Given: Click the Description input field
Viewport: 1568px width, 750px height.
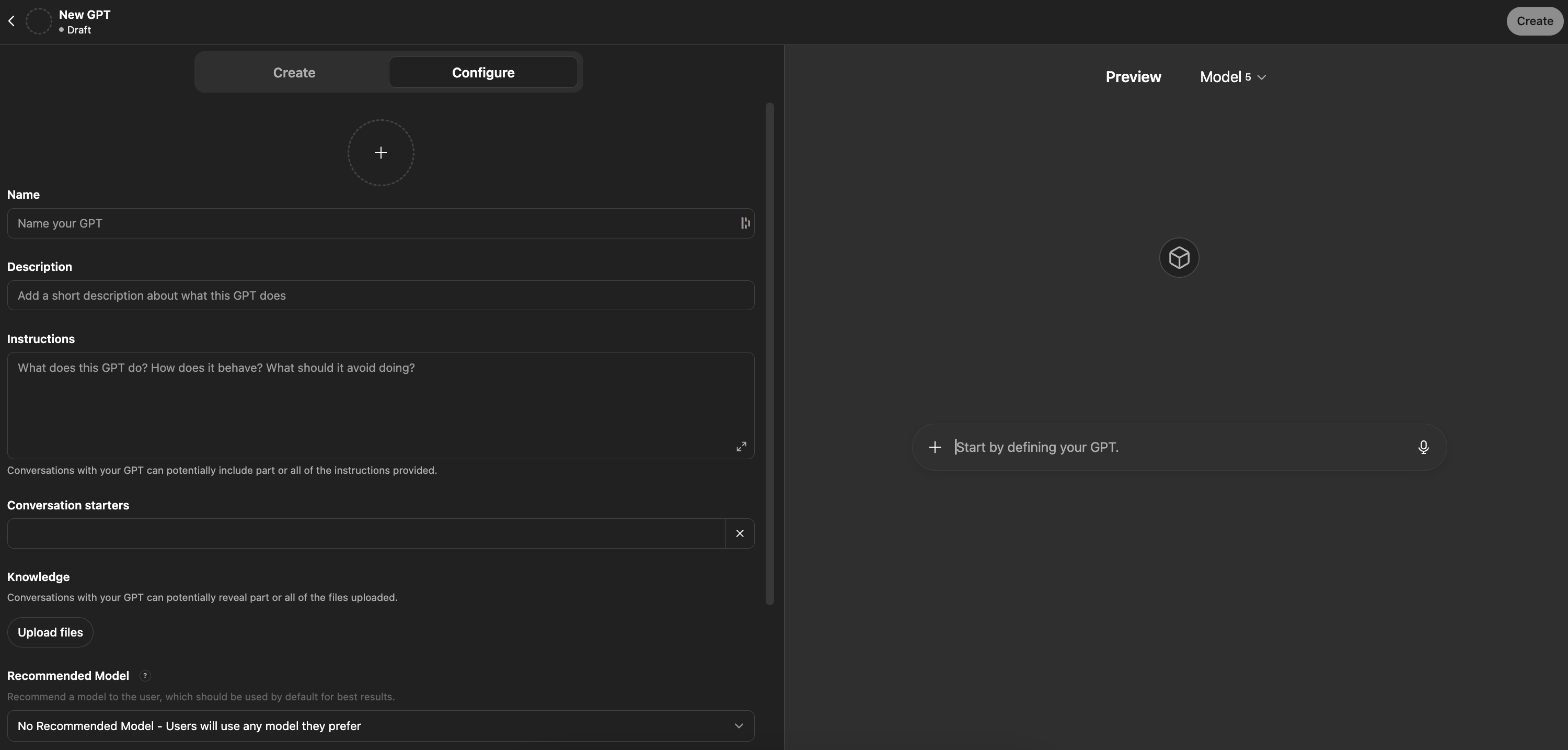Looking at the screenshot, I should (x=381, y=296).
